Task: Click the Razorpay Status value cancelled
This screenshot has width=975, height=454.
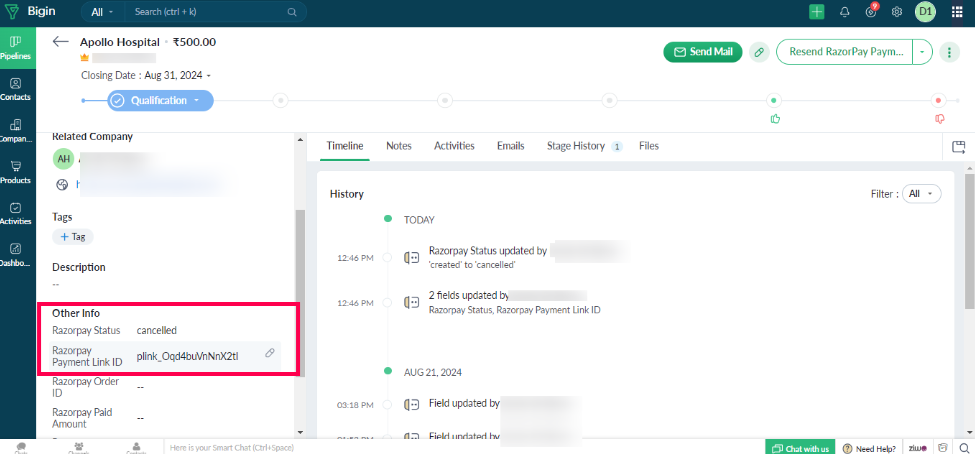Action: point(157,330)
